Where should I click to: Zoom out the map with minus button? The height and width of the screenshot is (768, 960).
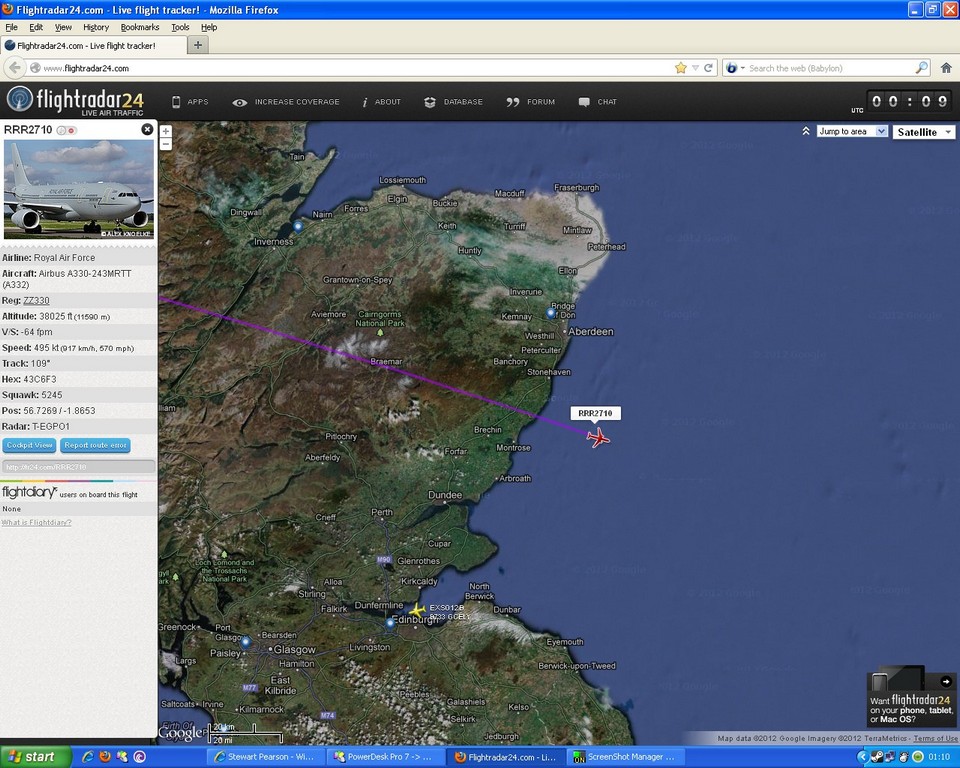(166, 144)
